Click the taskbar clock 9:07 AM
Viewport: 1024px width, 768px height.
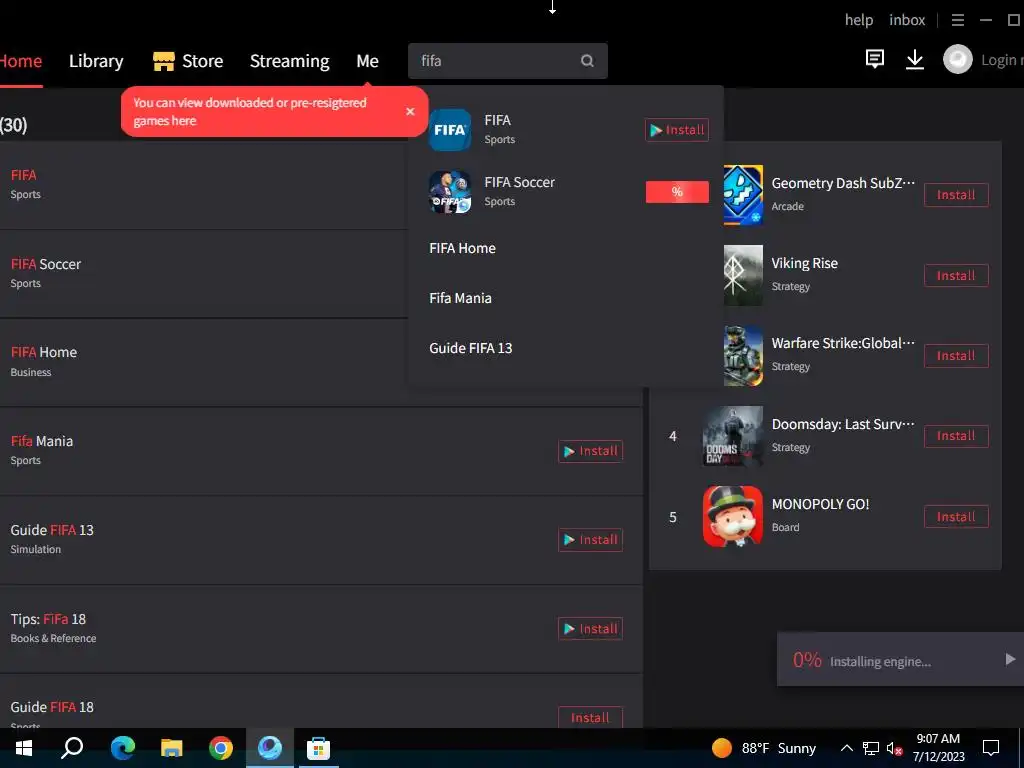(938, 748)
